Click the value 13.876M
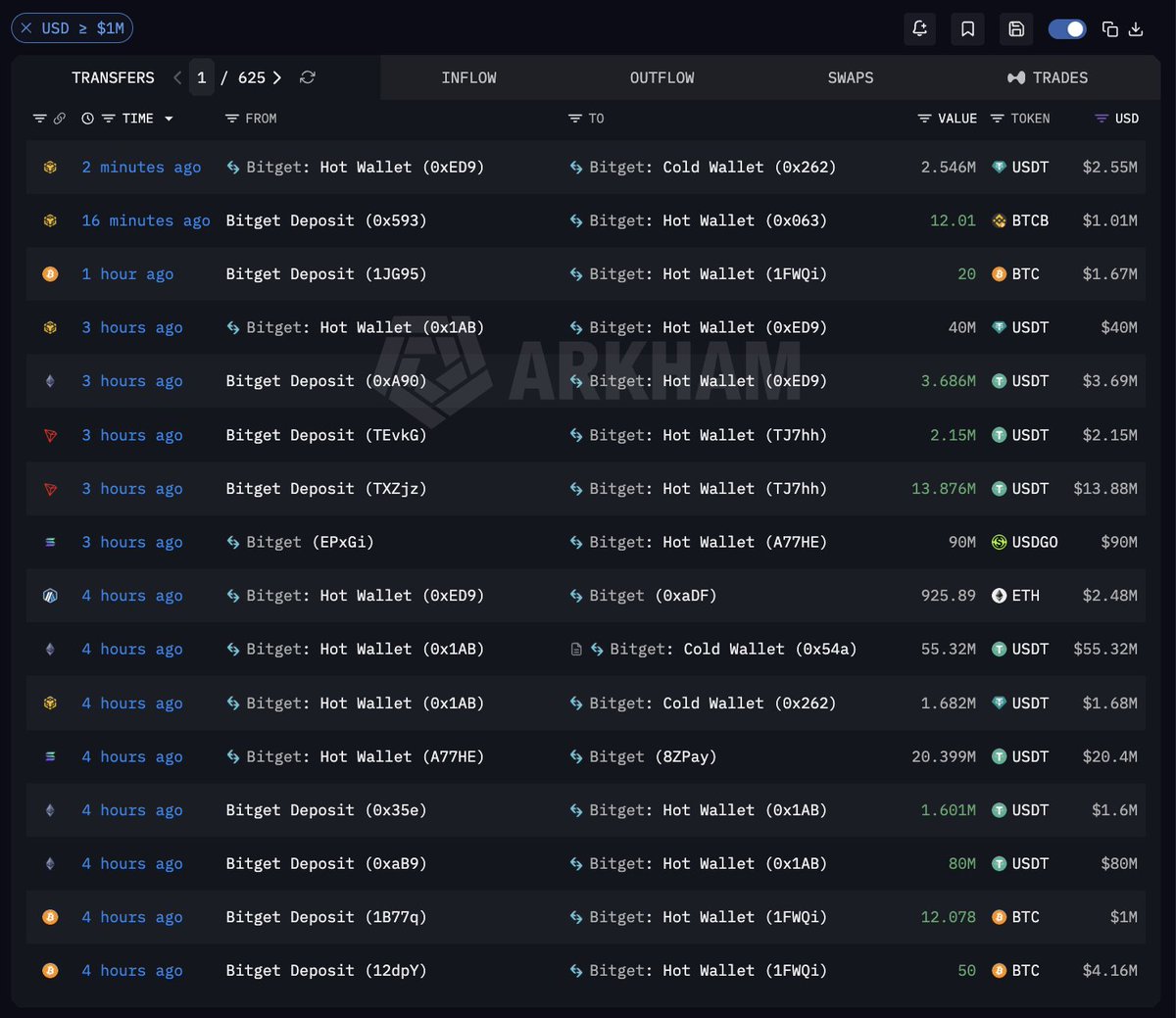The width and height of the screenshot is (1176, 1018). [944, 488]
